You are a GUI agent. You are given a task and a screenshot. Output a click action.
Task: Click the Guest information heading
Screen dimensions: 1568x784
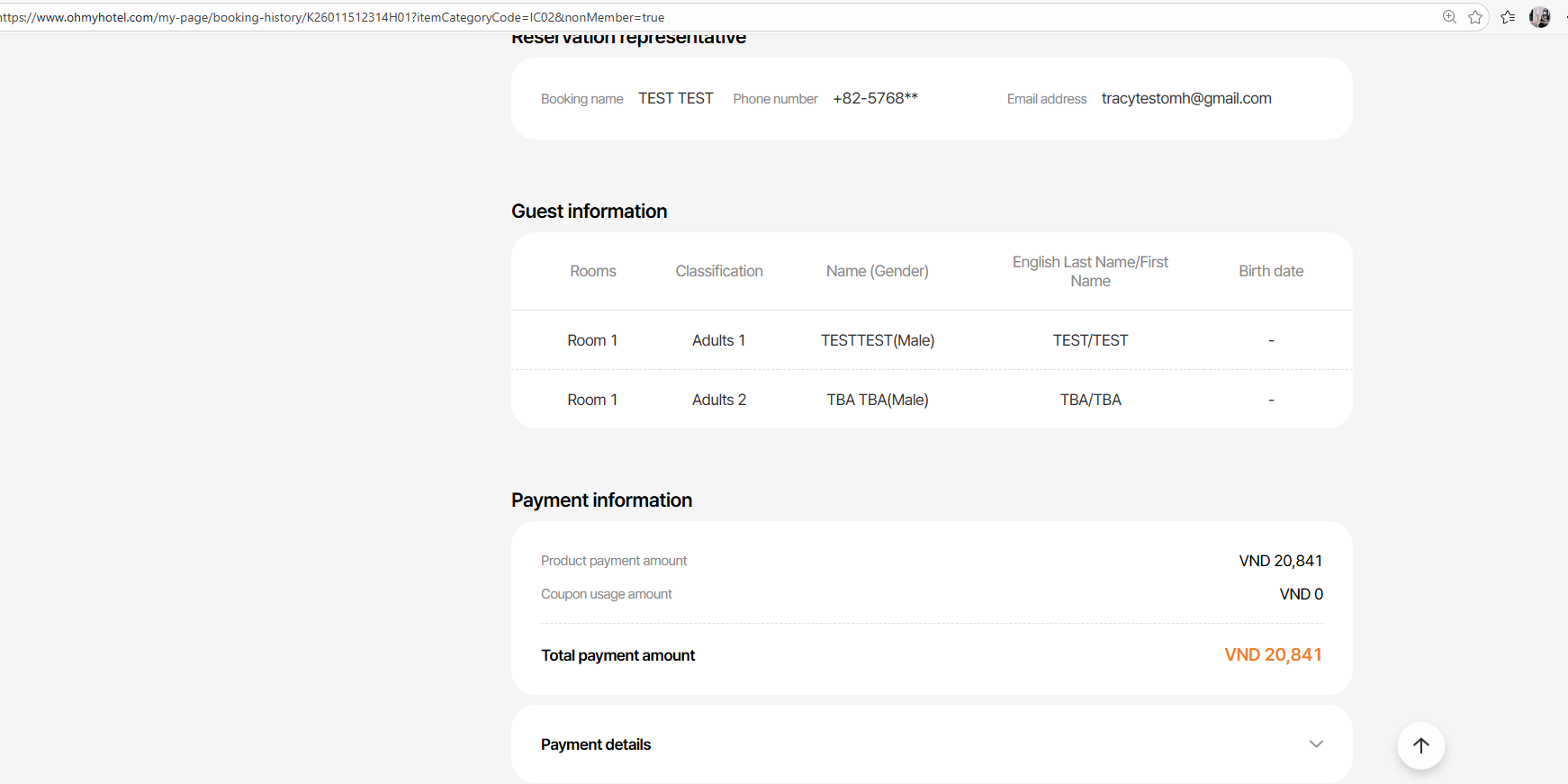(590, 211)
